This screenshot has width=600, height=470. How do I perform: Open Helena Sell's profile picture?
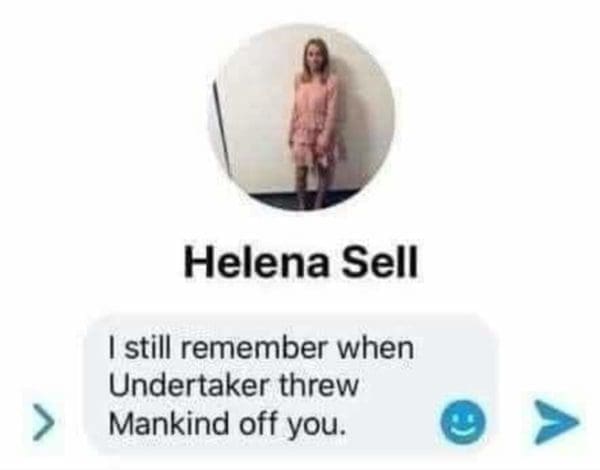(302, 118)
